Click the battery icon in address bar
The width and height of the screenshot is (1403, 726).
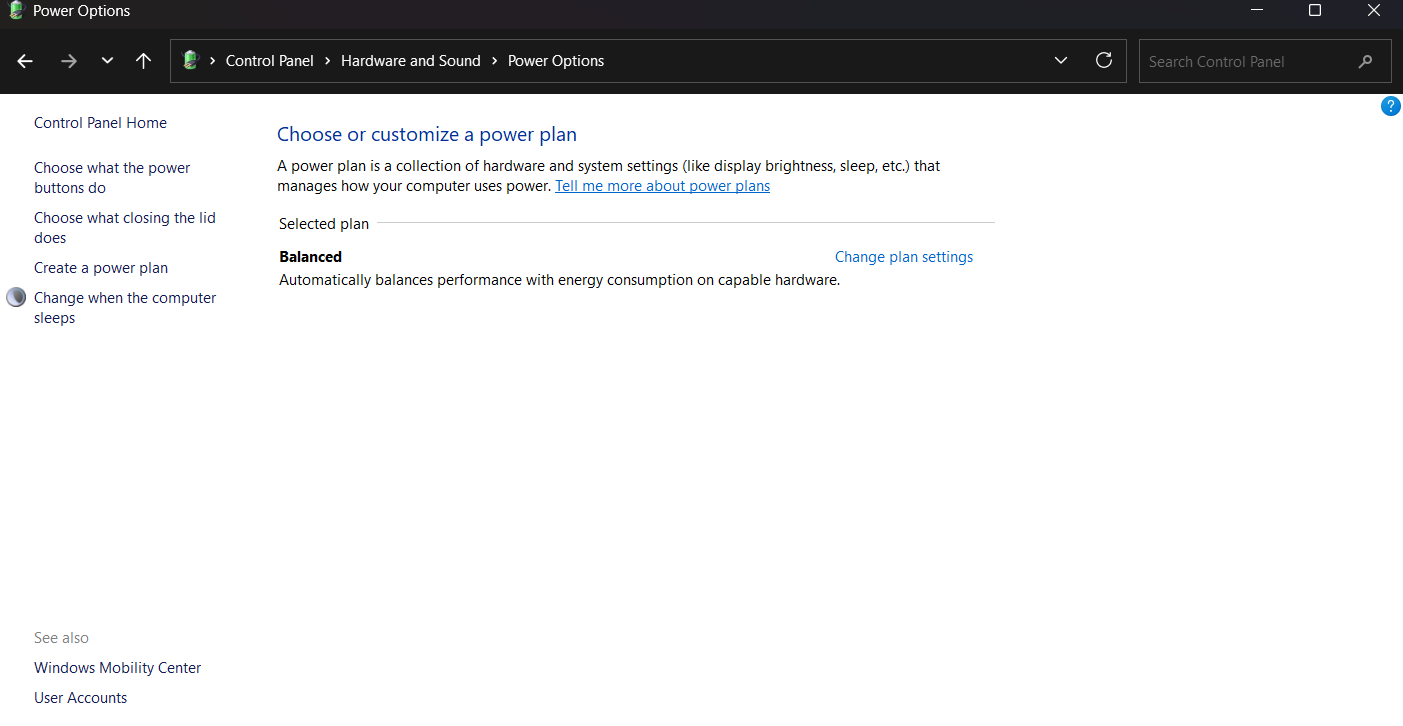point(190,61)
